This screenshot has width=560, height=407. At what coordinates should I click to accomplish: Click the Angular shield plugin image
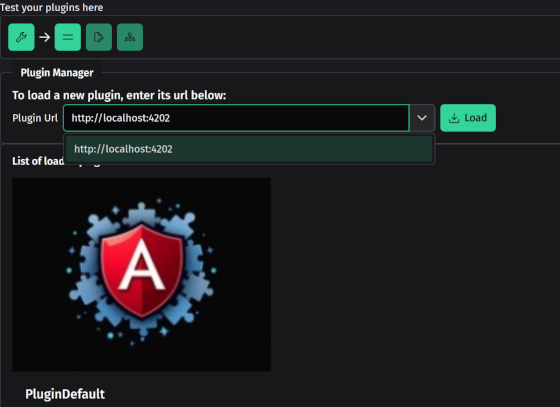point(141,275)
